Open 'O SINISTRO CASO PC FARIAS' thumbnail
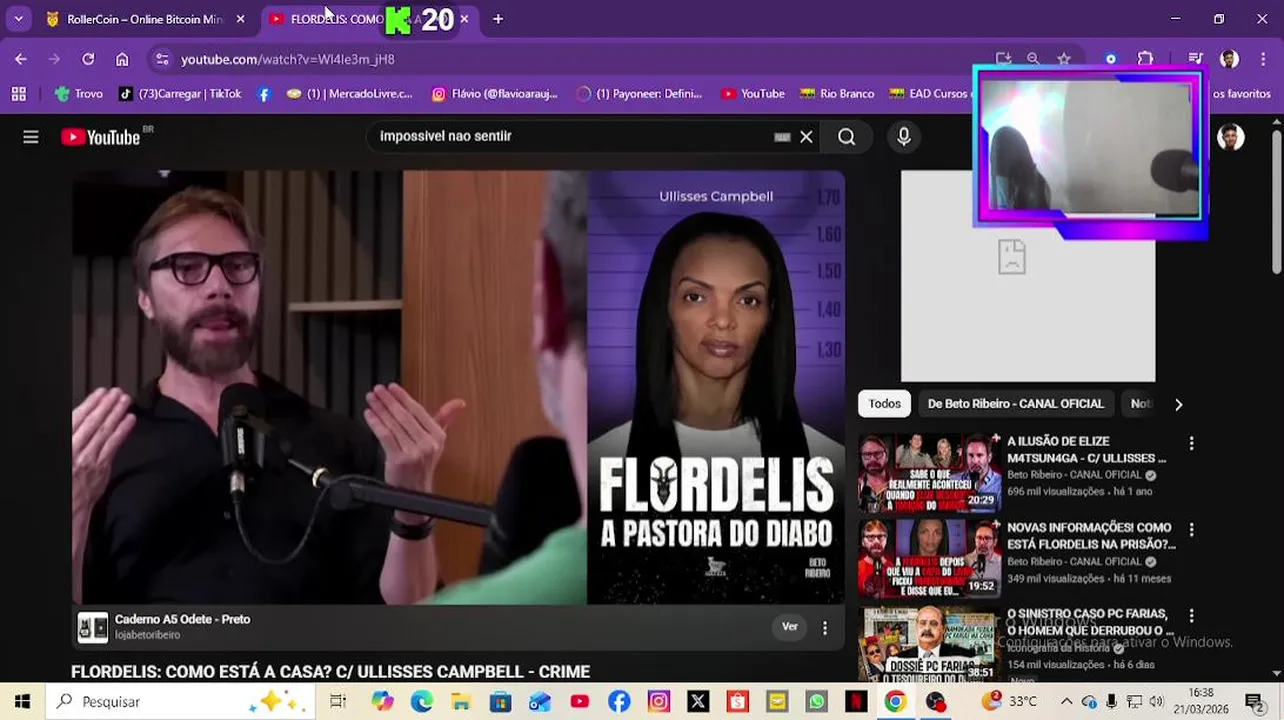Viewport: 1284px width, 720px height. 929,643
